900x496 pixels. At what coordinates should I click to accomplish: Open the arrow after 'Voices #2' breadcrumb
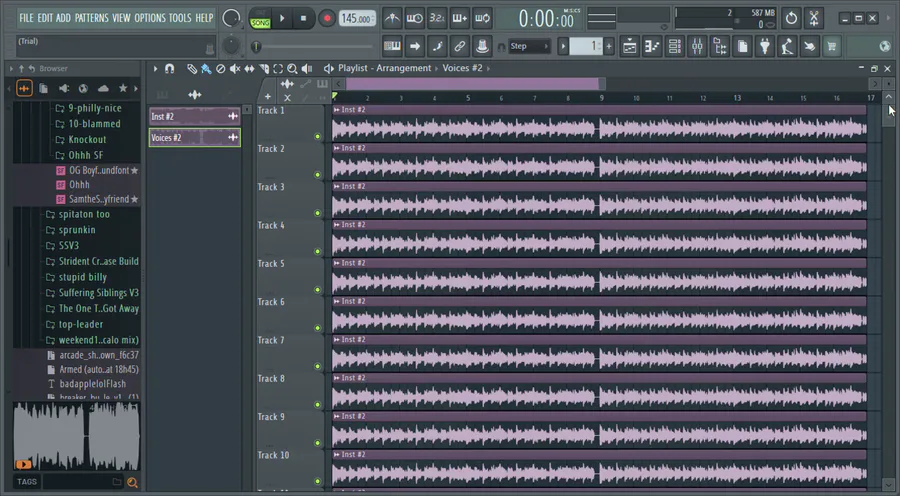point(488,68)
